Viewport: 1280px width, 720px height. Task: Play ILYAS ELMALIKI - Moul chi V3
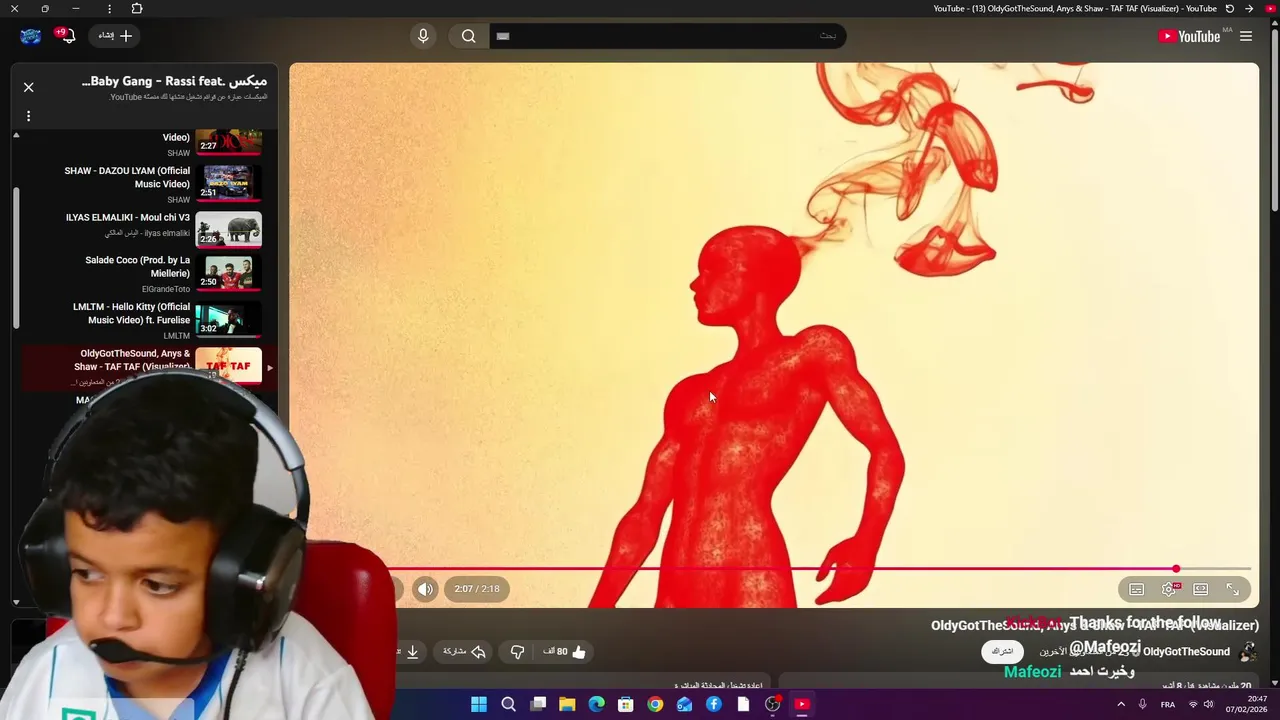coord(128,217)
